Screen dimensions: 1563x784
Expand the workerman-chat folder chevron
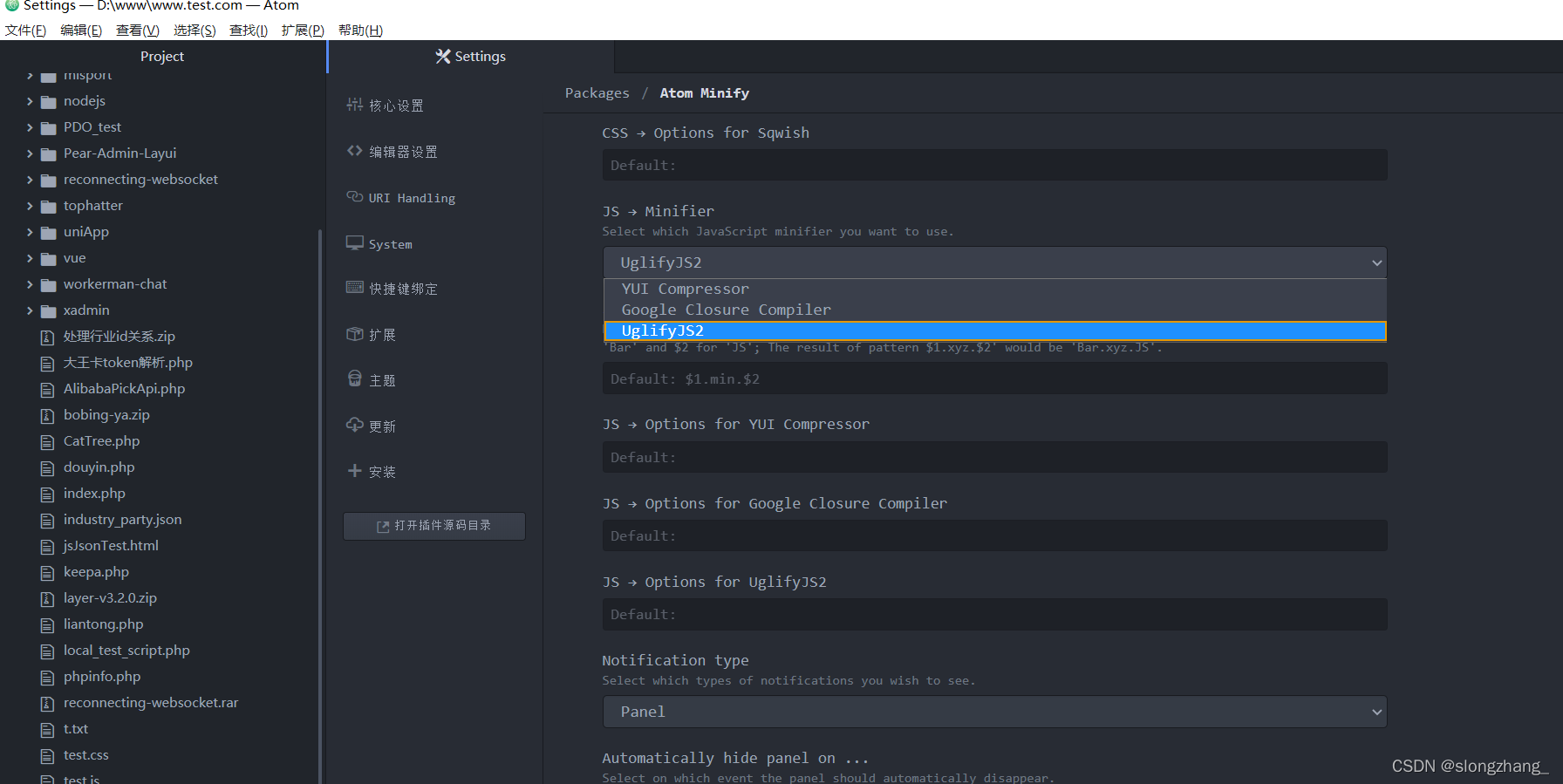(30, 284)
